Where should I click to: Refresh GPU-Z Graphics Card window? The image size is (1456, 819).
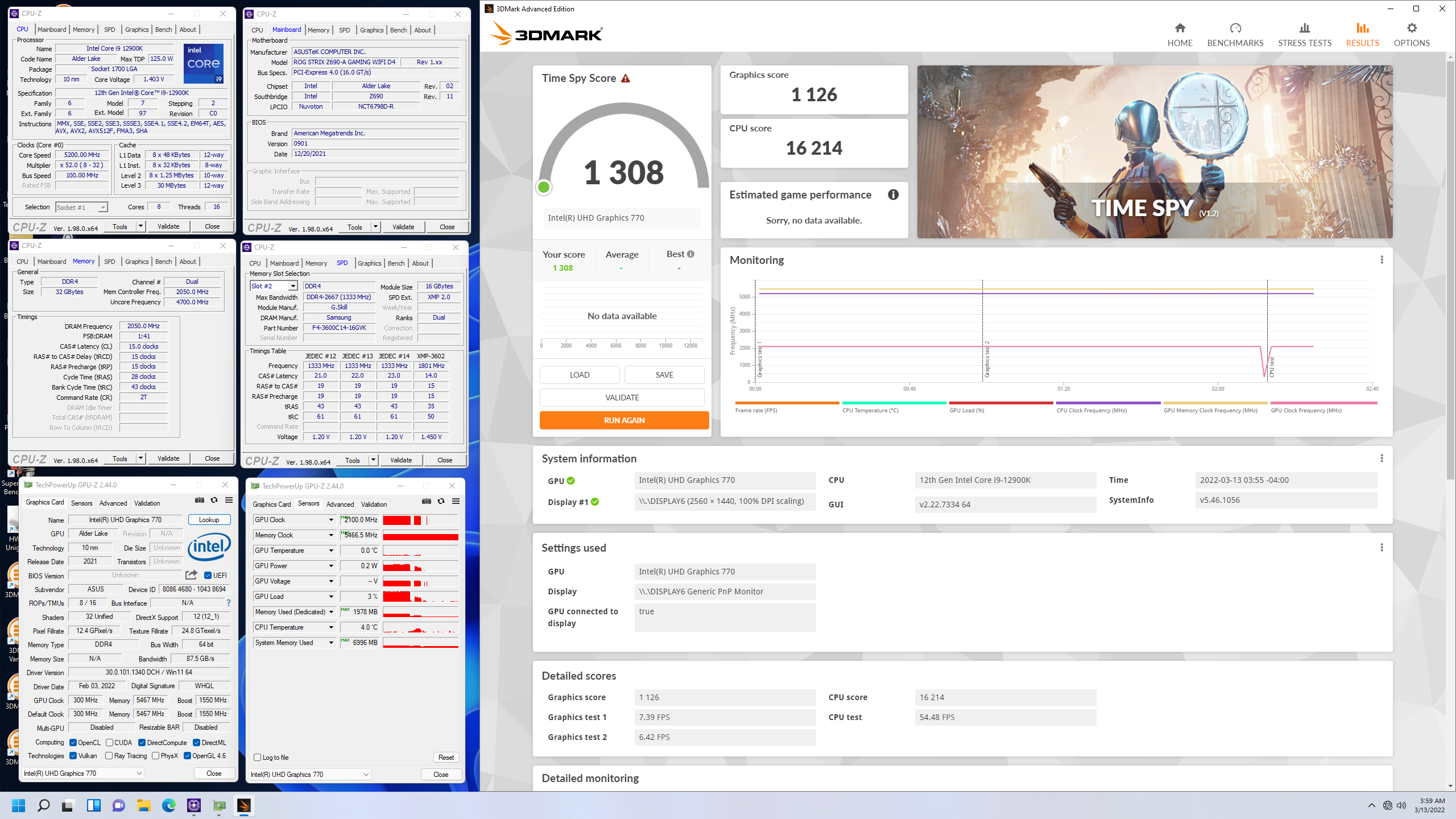click(214, 500)
